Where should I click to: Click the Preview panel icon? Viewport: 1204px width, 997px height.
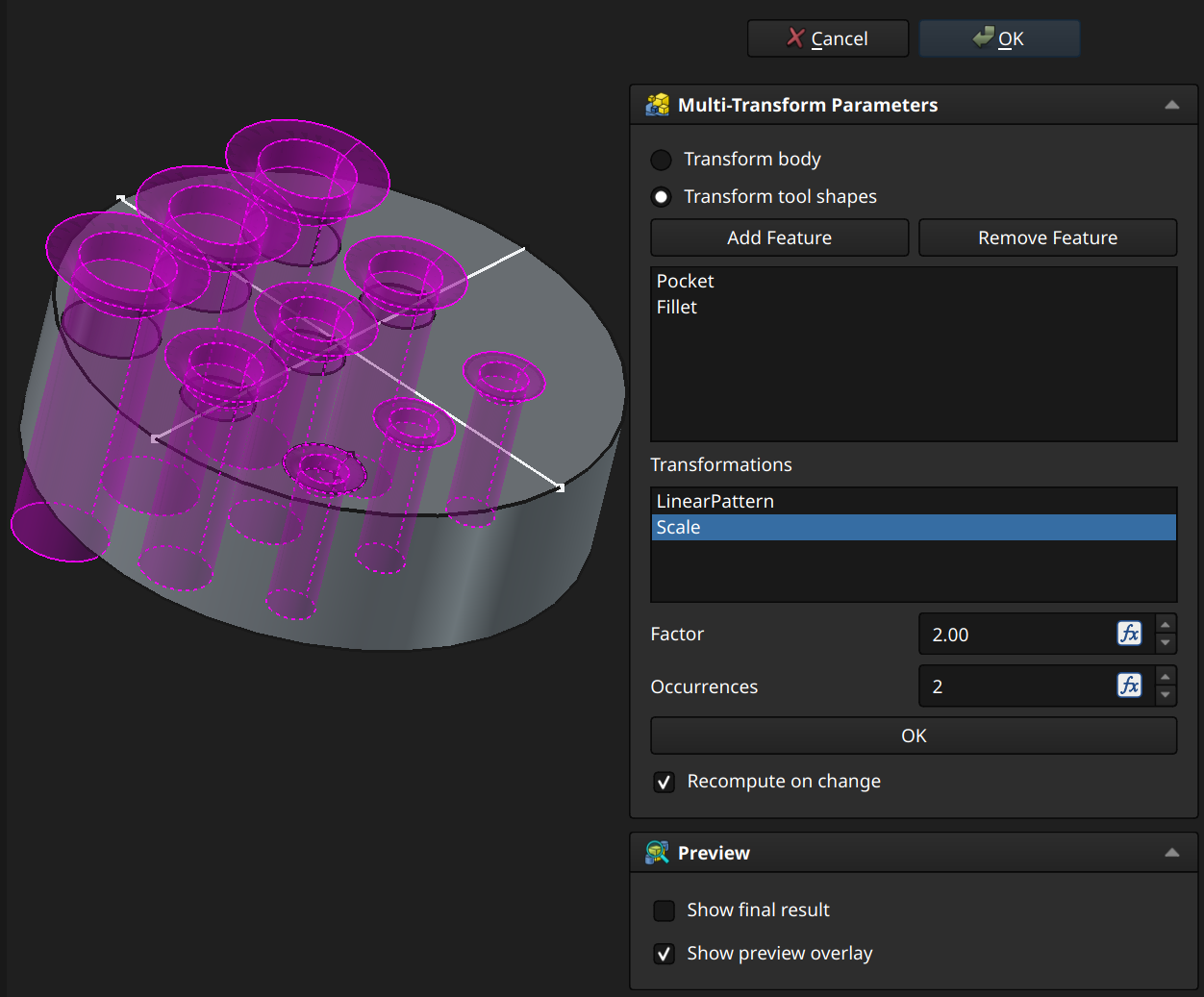(658, 853)
